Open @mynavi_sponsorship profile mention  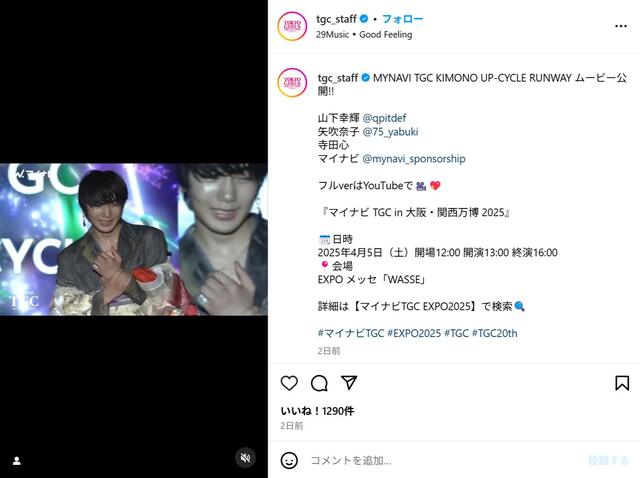[414, 158]
